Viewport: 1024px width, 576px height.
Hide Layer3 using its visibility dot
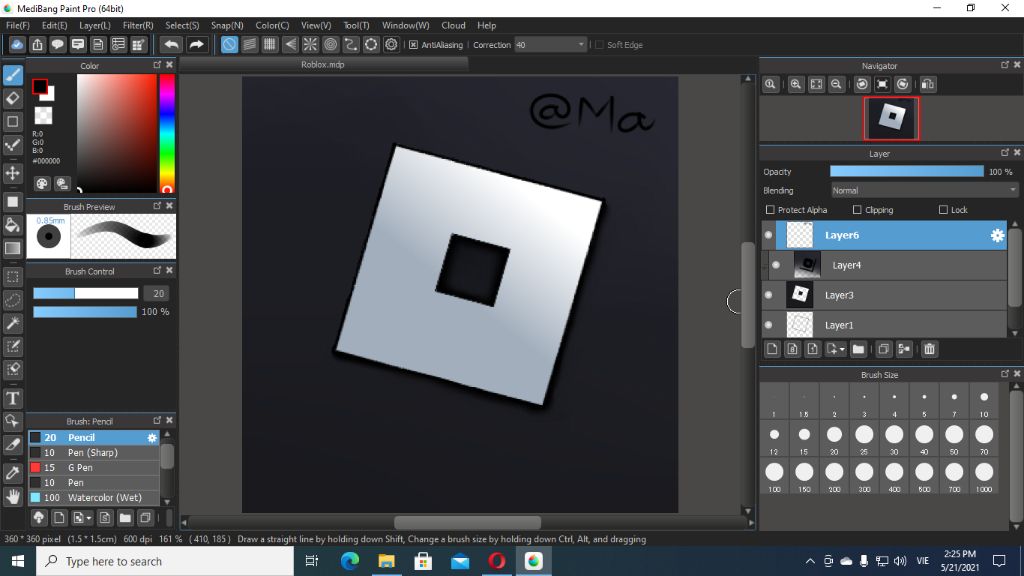768,292
